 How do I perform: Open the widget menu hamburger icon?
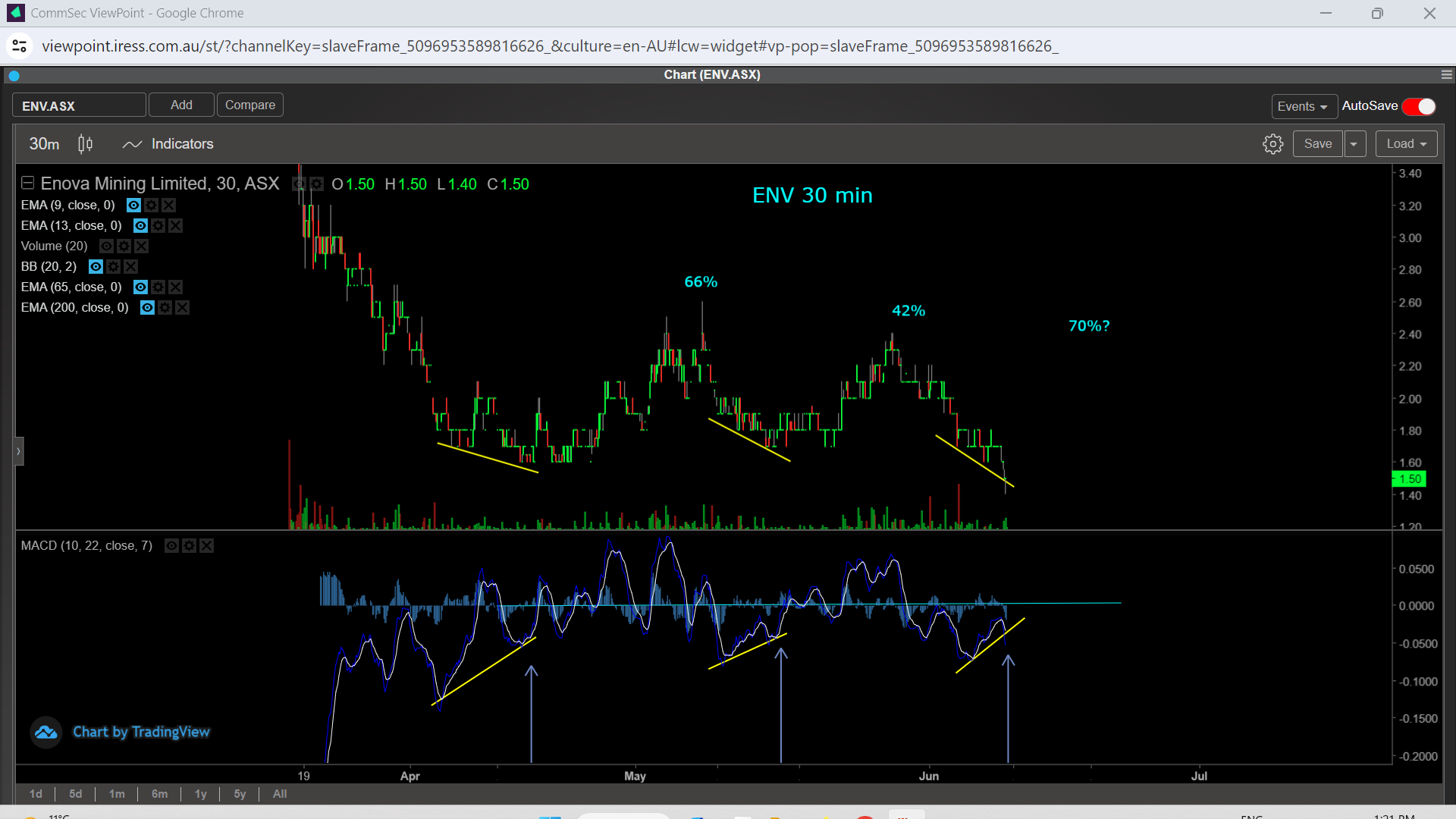tap(1447, 75)
